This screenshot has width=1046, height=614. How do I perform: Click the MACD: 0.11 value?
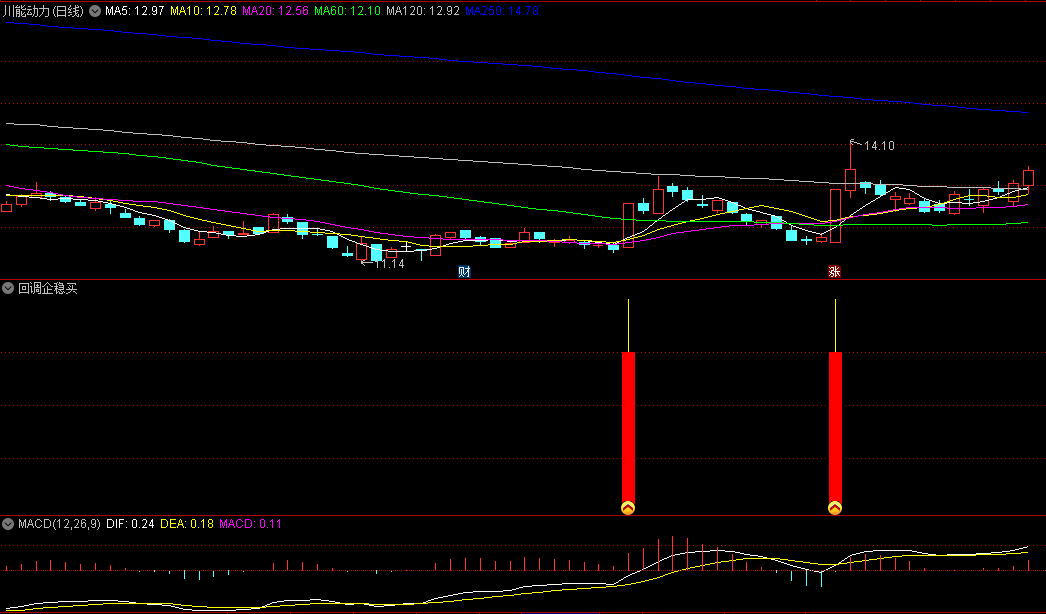tap(250, 524)
